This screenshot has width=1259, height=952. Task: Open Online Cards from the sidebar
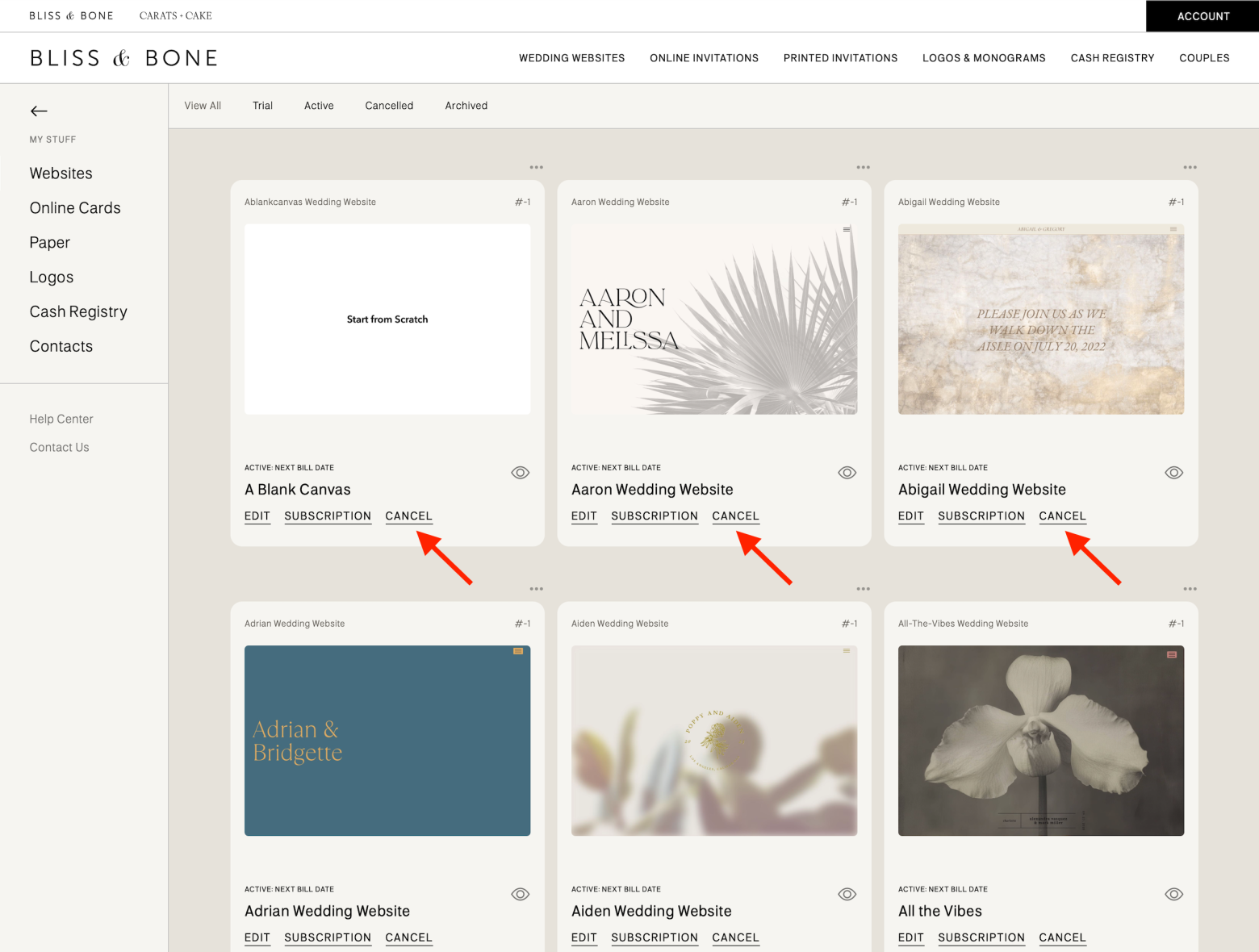[74, 207]
